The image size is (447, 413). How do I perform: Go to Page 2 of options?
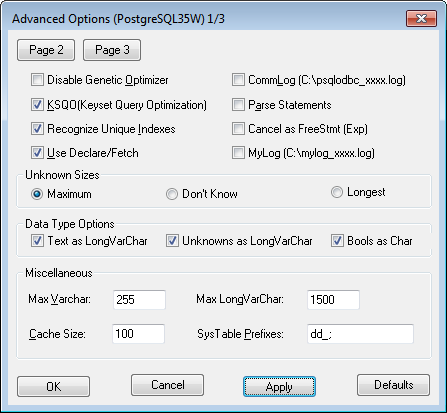46,50
